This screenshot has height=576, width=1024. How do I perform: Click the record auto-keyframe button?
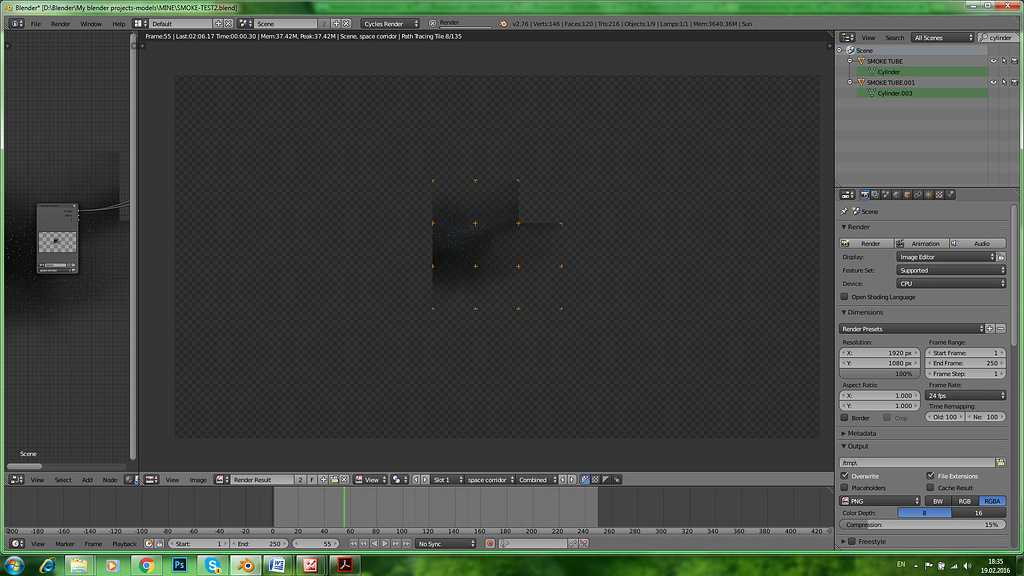(x=490, y=544)
